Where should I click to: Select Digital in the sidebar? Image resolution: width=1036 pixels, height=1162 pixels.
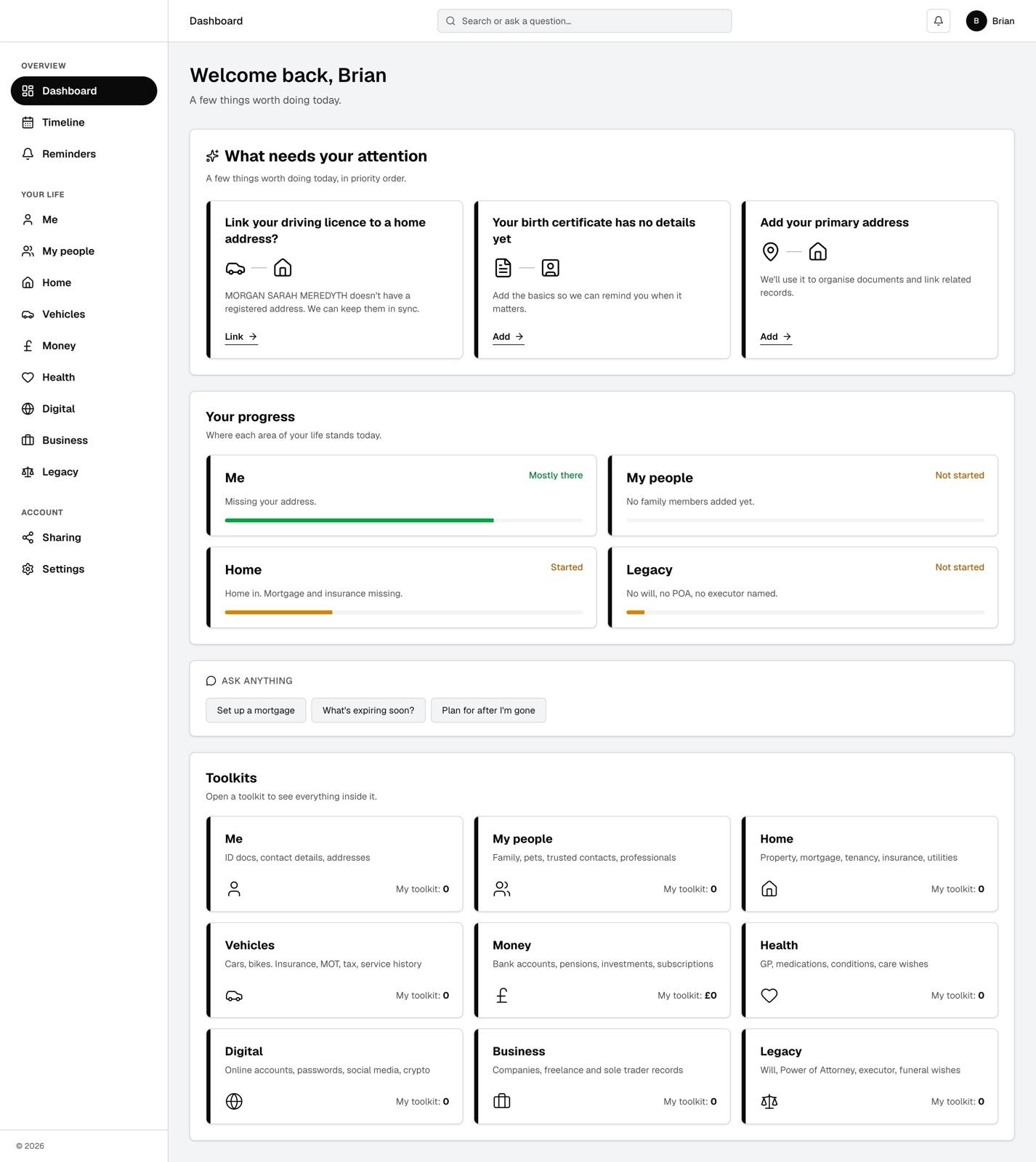84,409
